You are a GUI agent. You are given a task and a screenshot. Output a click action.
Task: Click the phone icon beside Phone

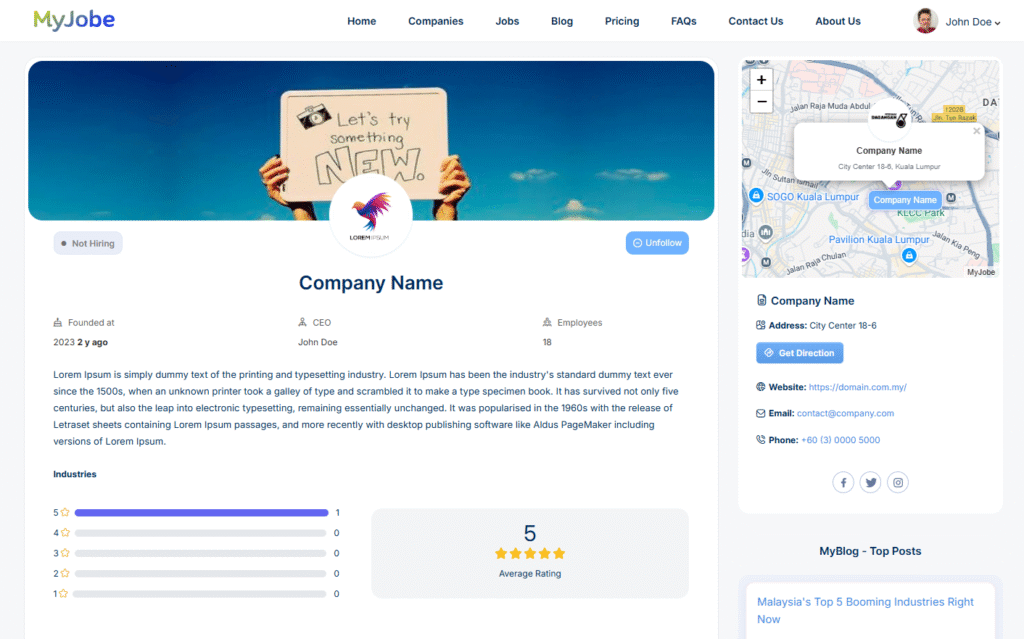760,440
